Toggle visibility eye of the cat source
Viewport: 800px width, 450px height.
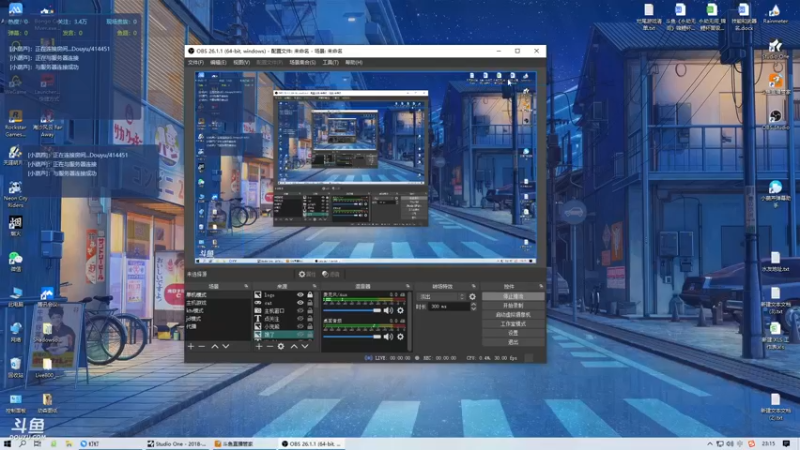click(x=300, y=303)
